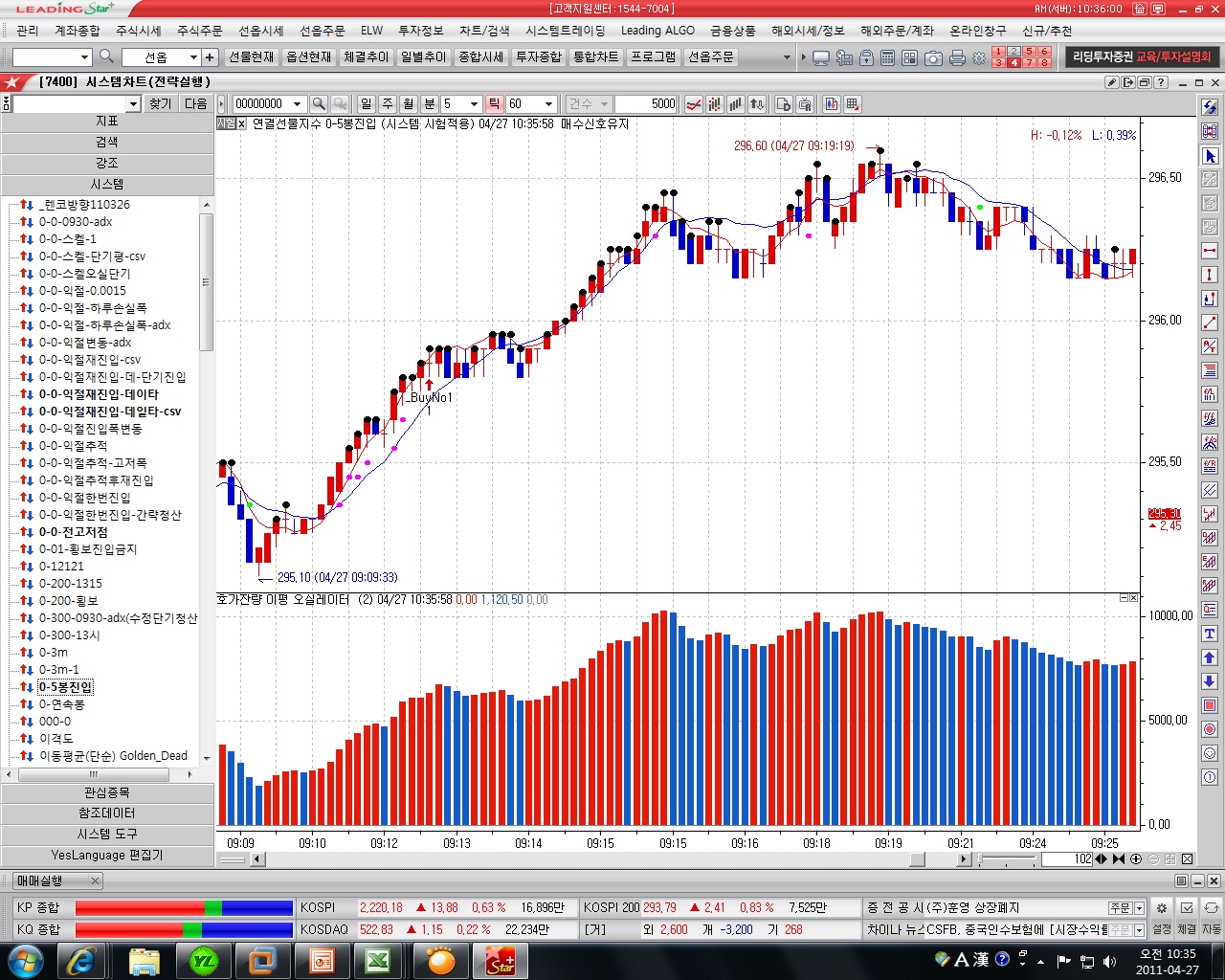1225x980 pixels.
Task: Click the bar count field showing 102
Action: (x=1067, y=859)
